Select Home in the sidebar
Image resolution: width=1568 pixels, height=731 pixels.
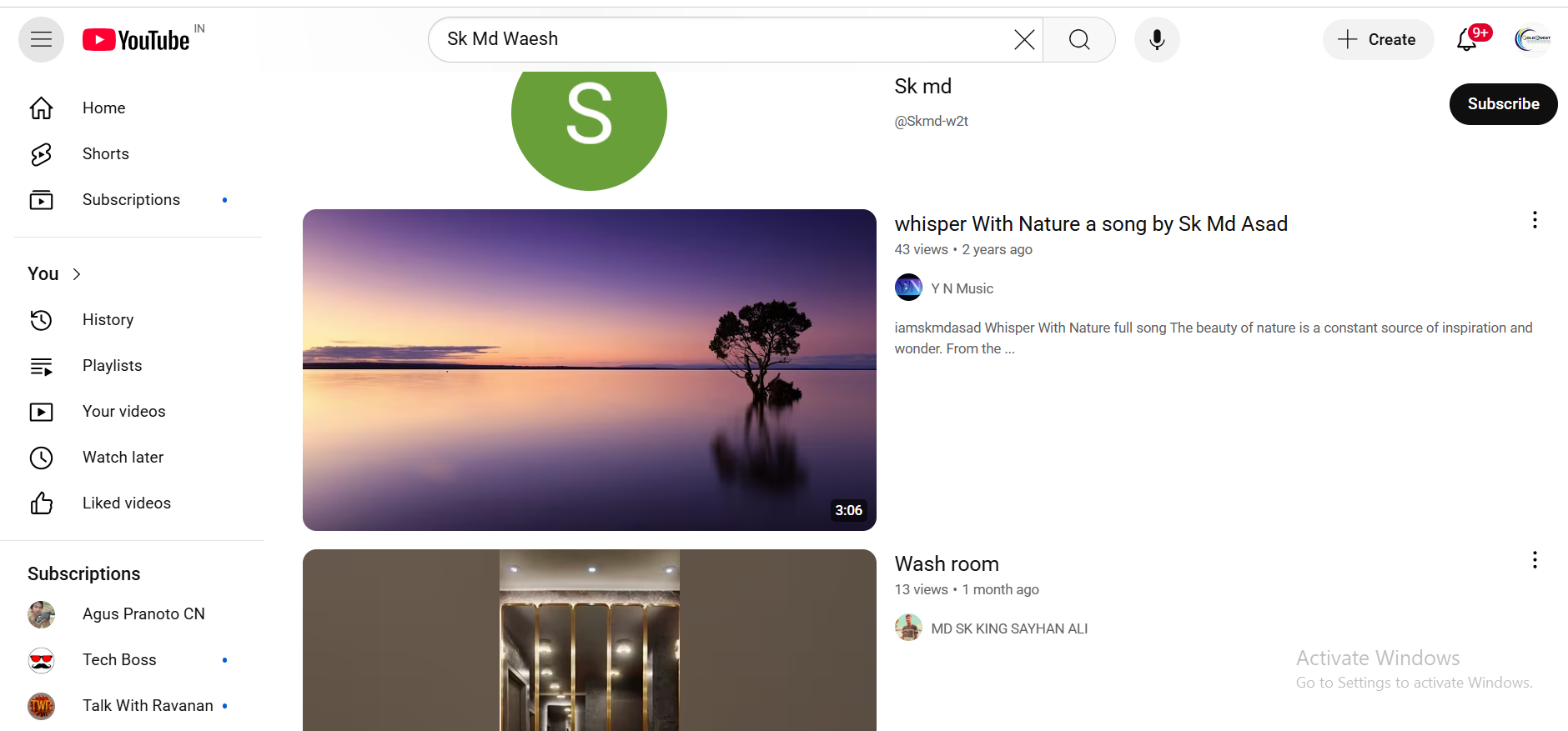pyautogui.click(x=103, y=108)
